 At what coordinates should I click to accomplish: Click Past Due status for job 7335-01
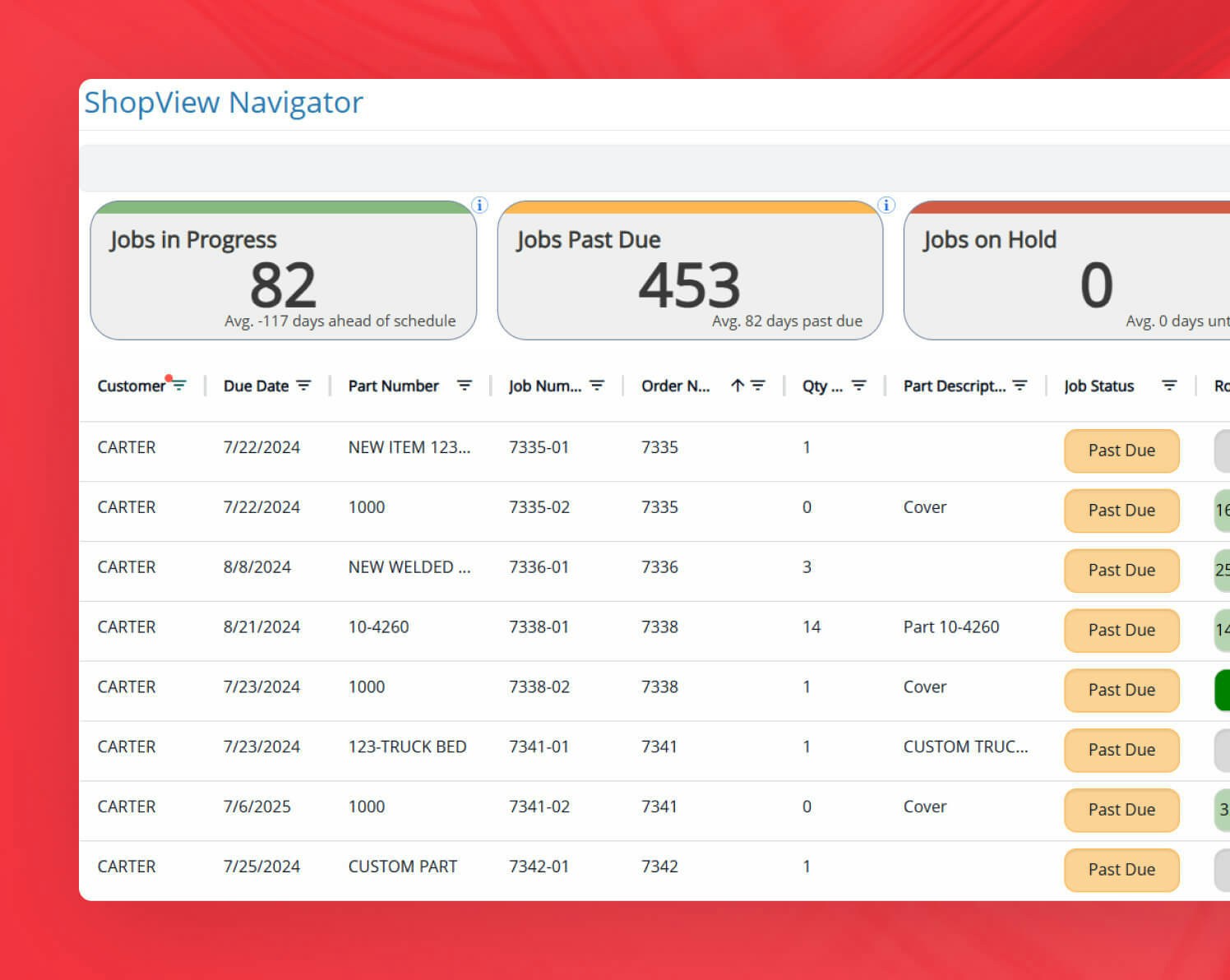pos(1121,451)
